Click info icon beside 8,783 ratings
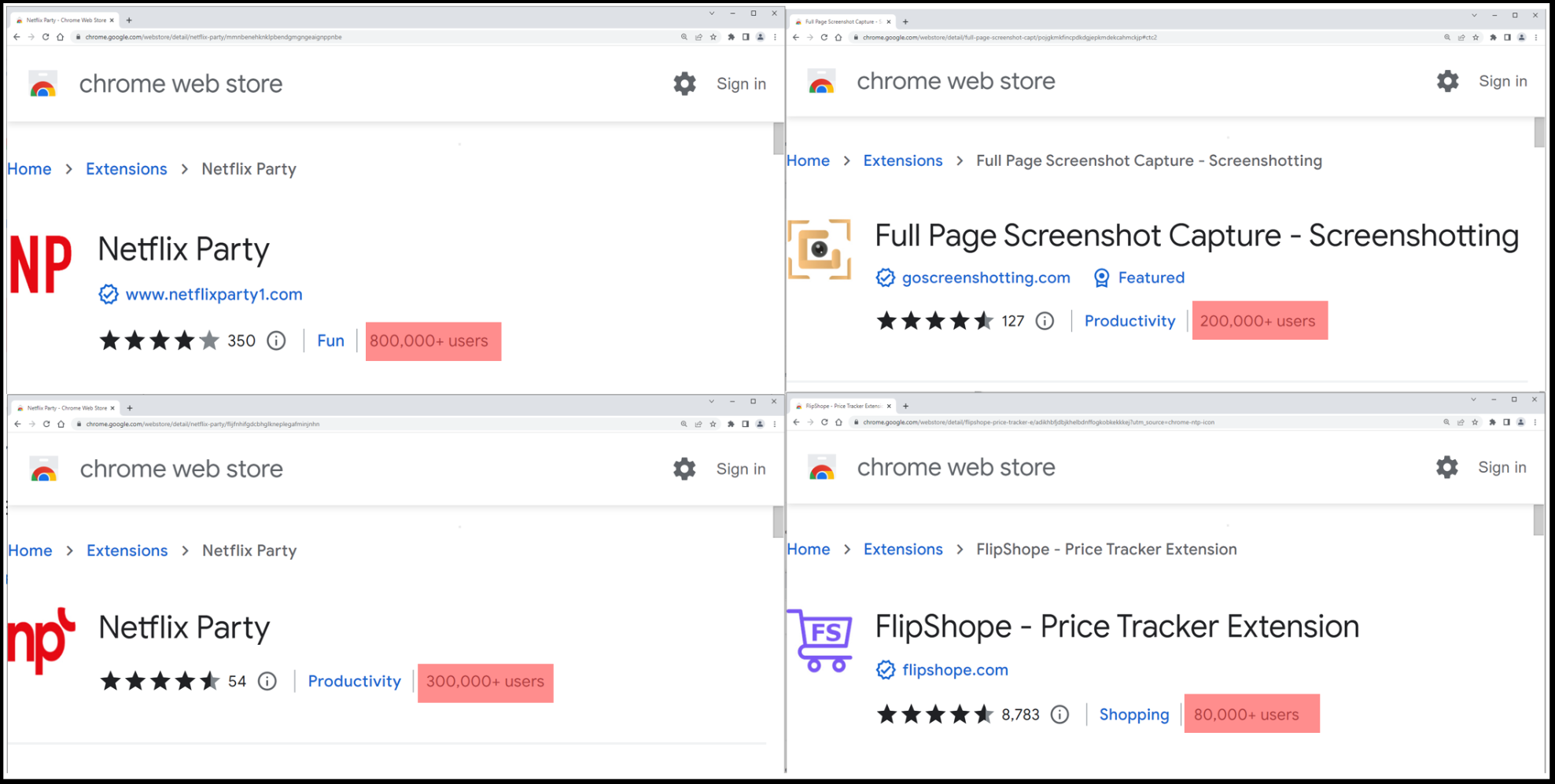Screen dimensions: 1555x784 click(1059, 714)
